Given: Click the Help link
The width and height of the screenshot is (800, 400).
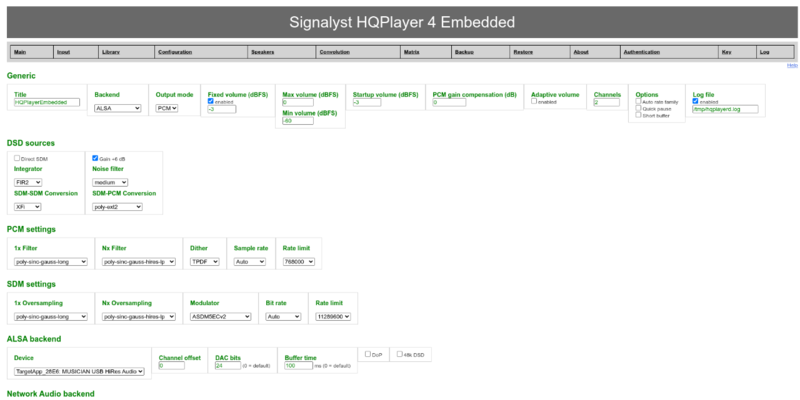Looking at the screenshot, I should [x=792, y=66].
